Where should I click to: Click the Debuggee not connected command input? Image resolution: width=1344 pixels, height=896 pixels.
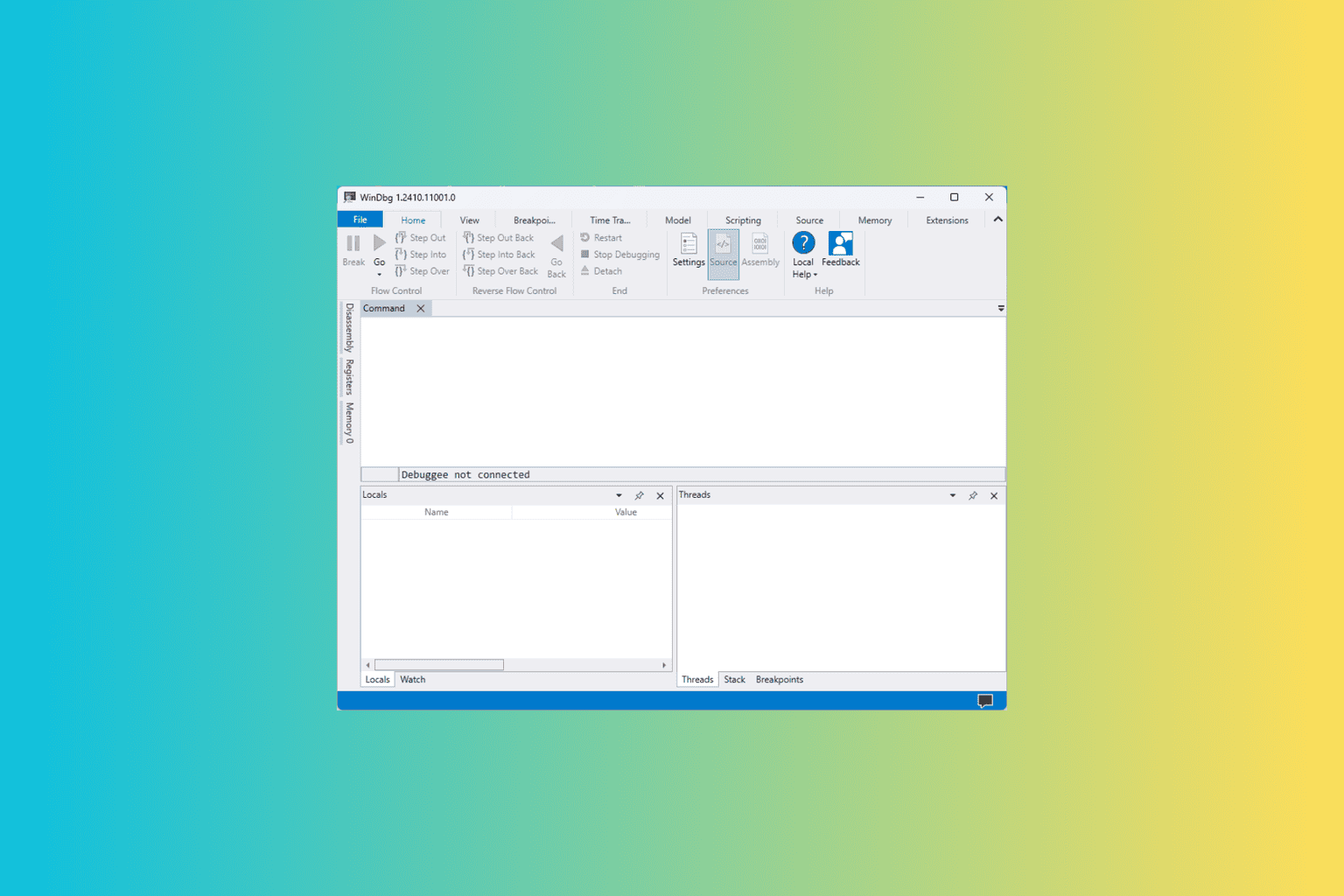pos(702,475)
